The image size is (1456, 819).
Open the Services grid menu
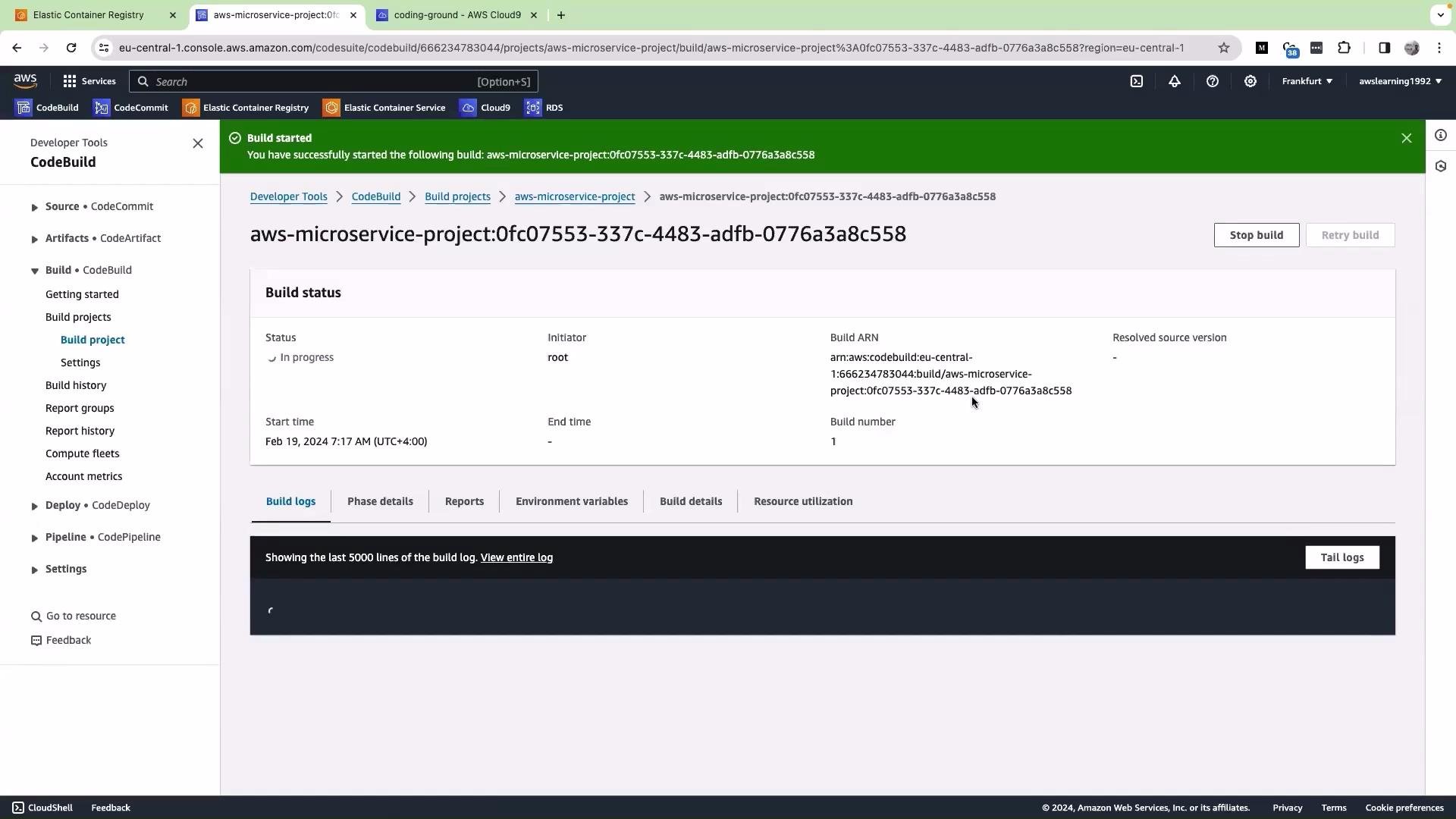(89, 81)
